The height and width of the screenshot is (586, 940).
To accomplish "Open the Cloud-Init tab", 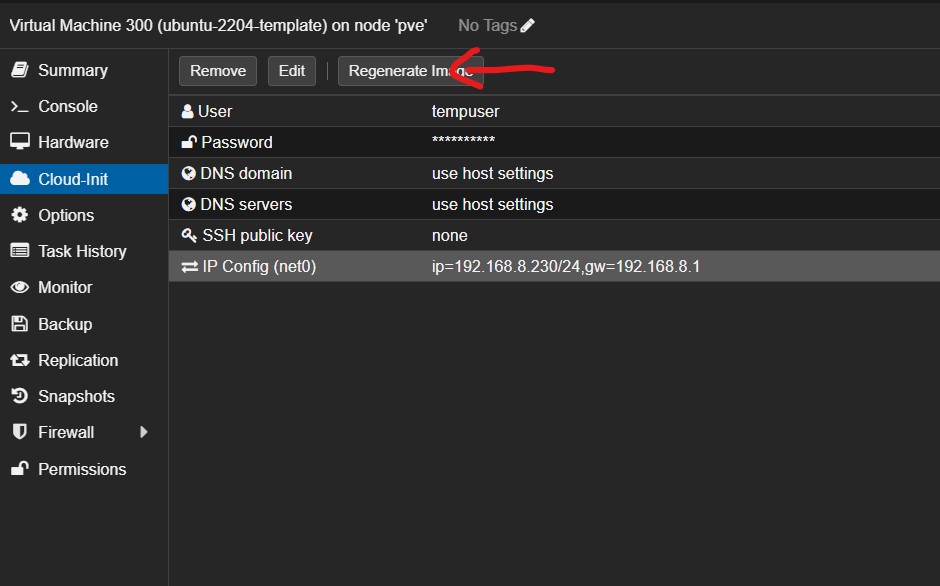I will [x=72, y=179].
